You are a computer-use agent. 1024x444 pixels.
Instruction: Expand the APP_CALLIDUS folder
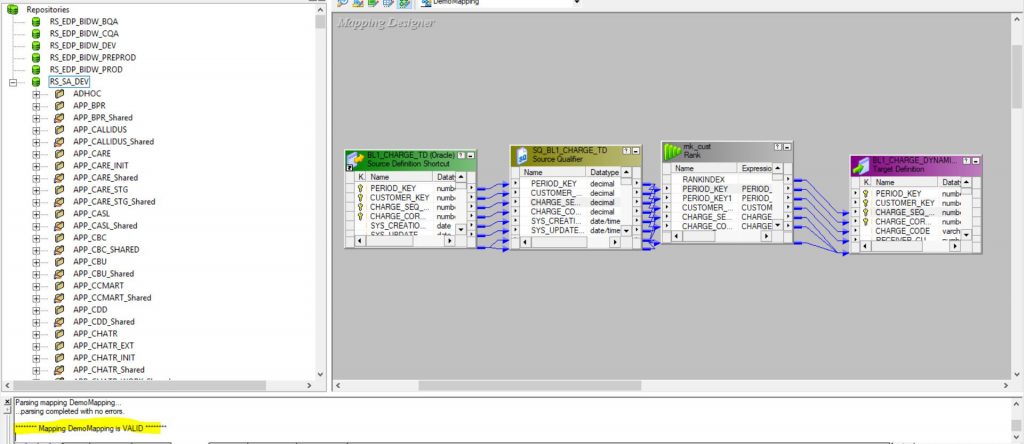(36, 130)
